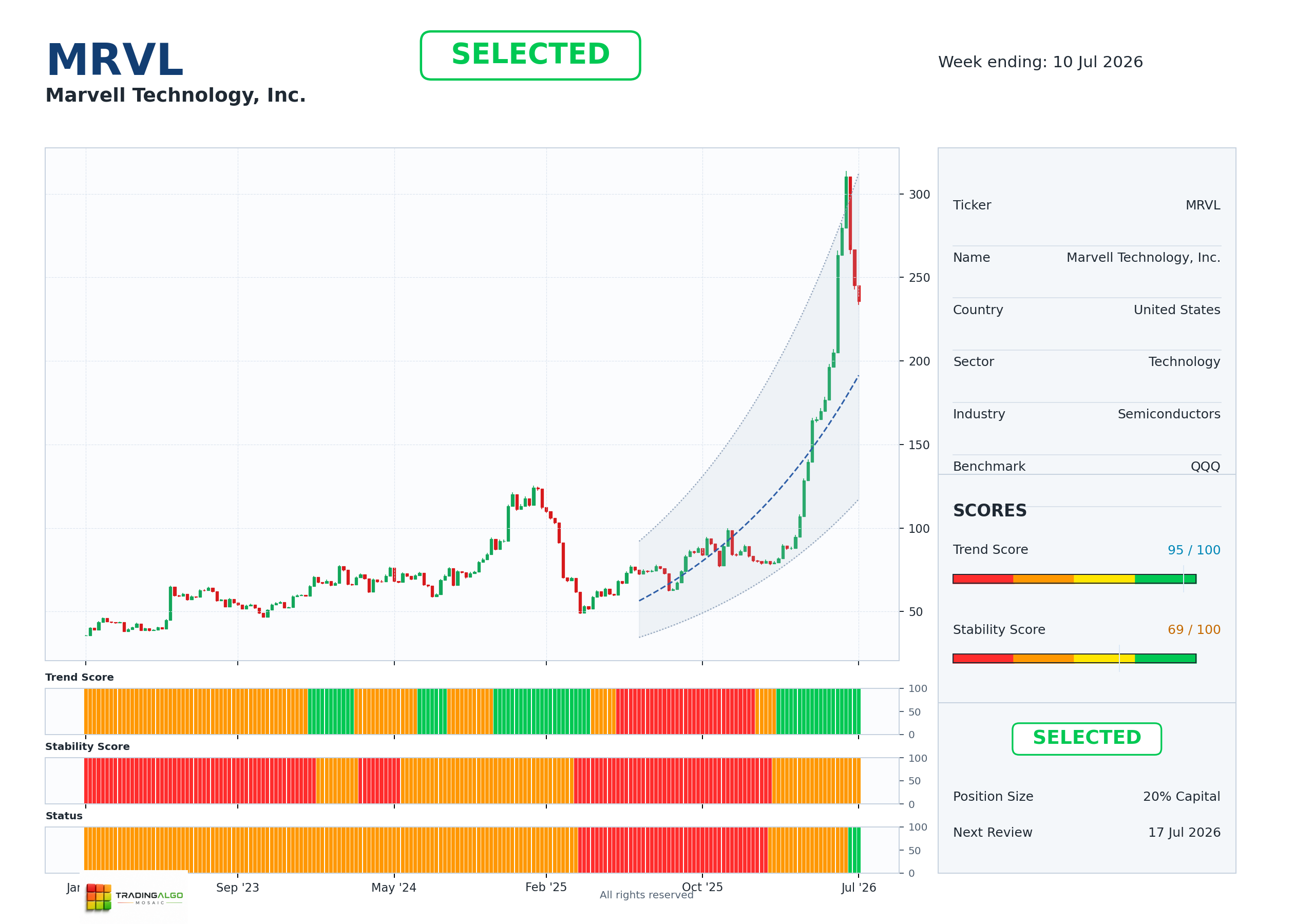Click the Name value Marvell Technology, Inc.

click(1143, 257)
